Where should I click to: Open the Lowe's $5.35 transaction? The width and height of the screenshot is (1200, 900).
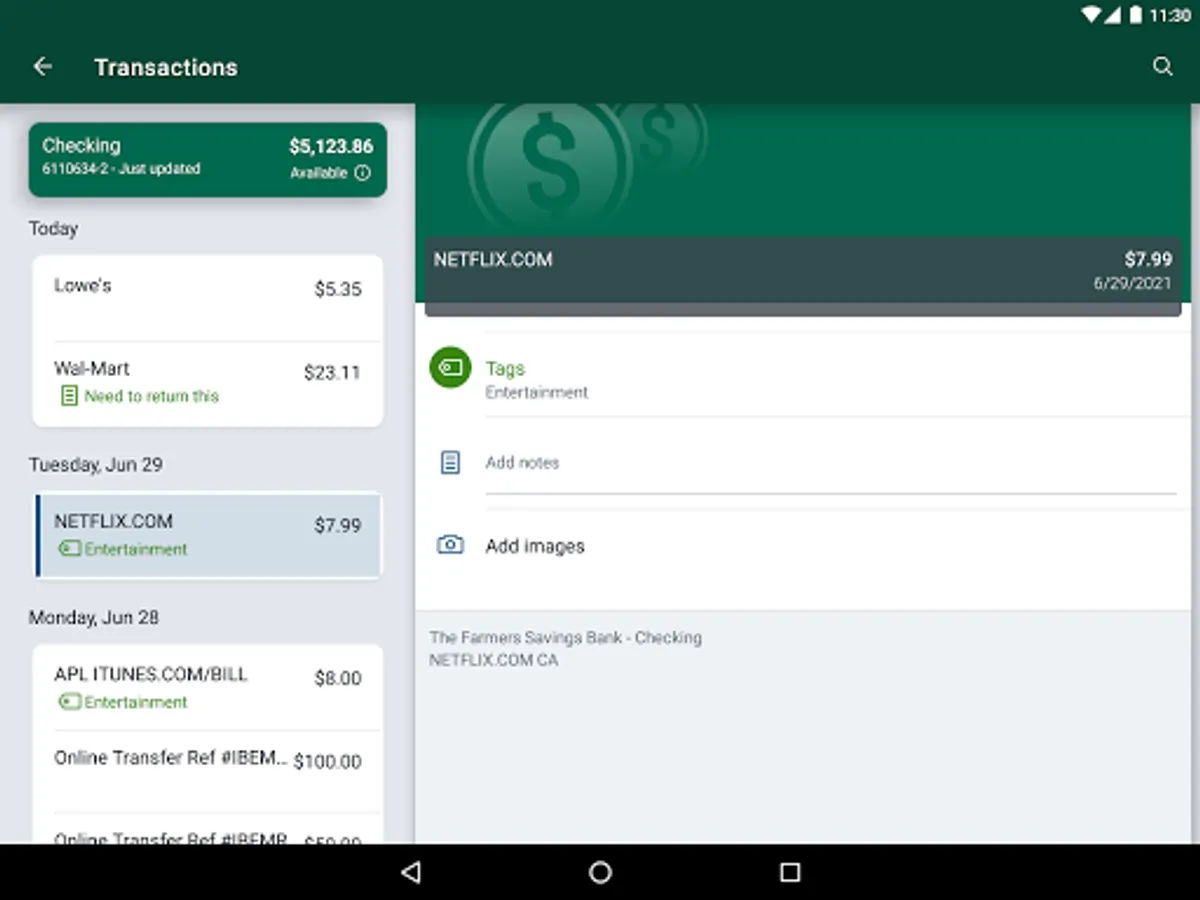207,298
